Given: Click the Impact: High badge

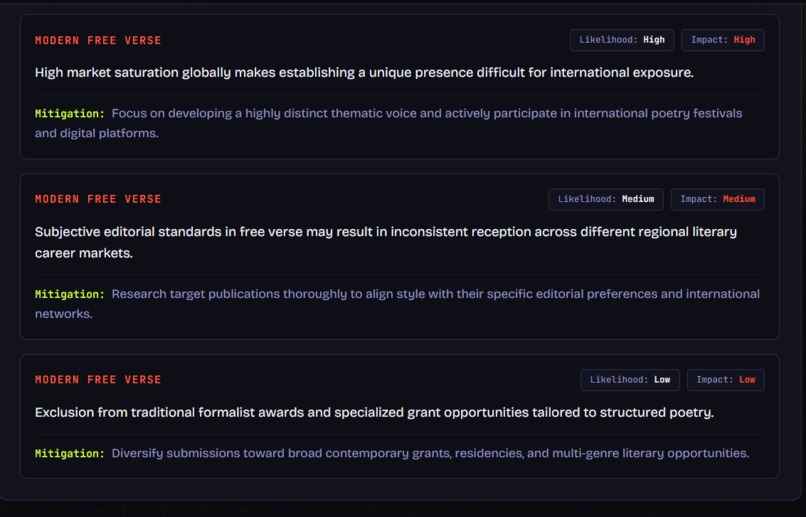Looking at the screenshot, I should 723,40.
